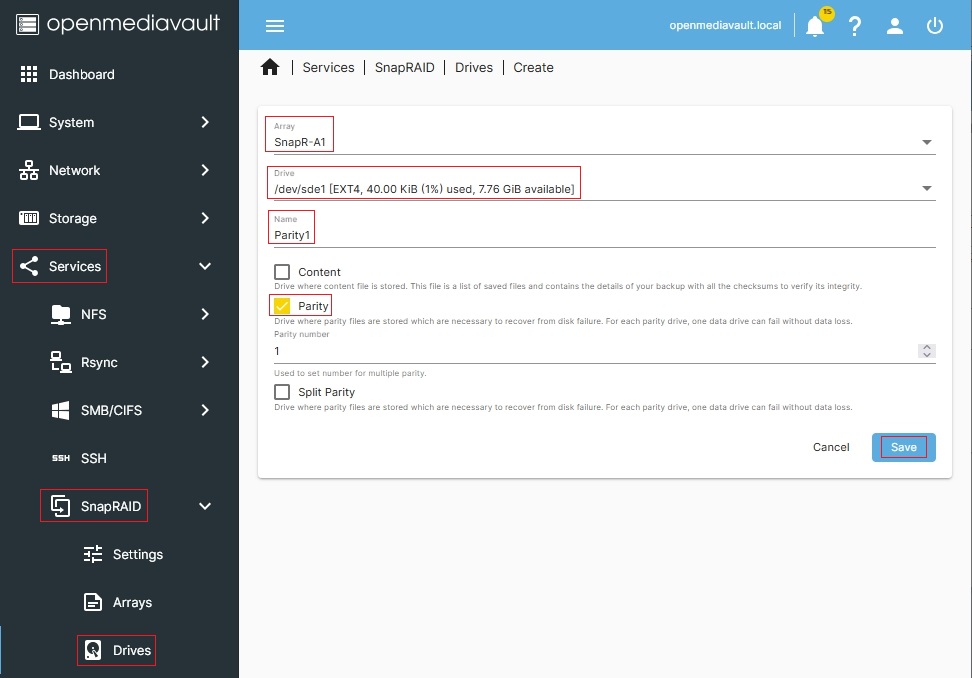Enable the Content checkbox
Screen dimensions: 972x678
[x=281, y=271]
